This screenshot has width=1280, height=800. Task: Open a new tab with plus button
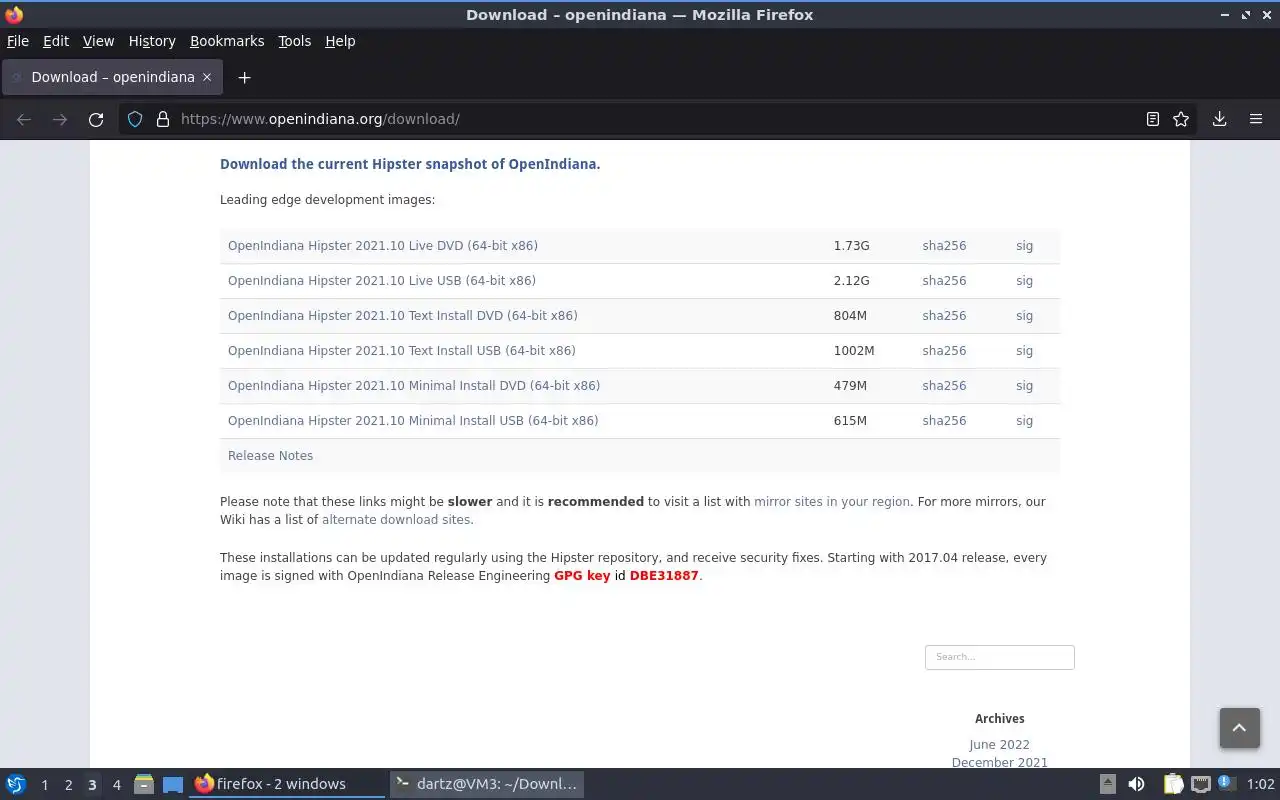tap(244, 77)
